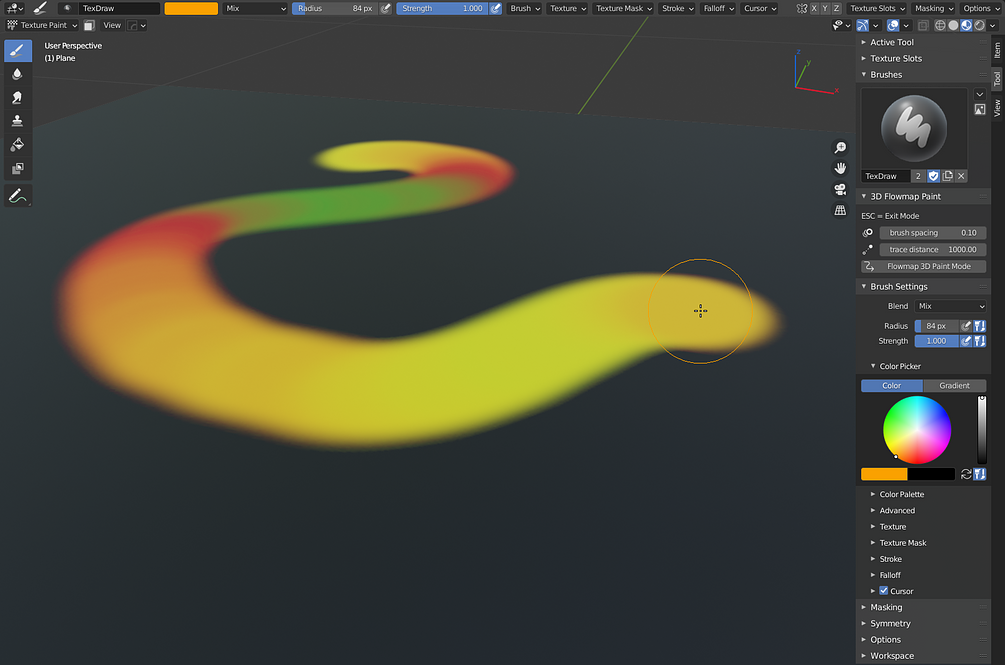This screenshot has width=1005, height=665.
Task: Select the Smear tool
Action: tap(17, 97)
